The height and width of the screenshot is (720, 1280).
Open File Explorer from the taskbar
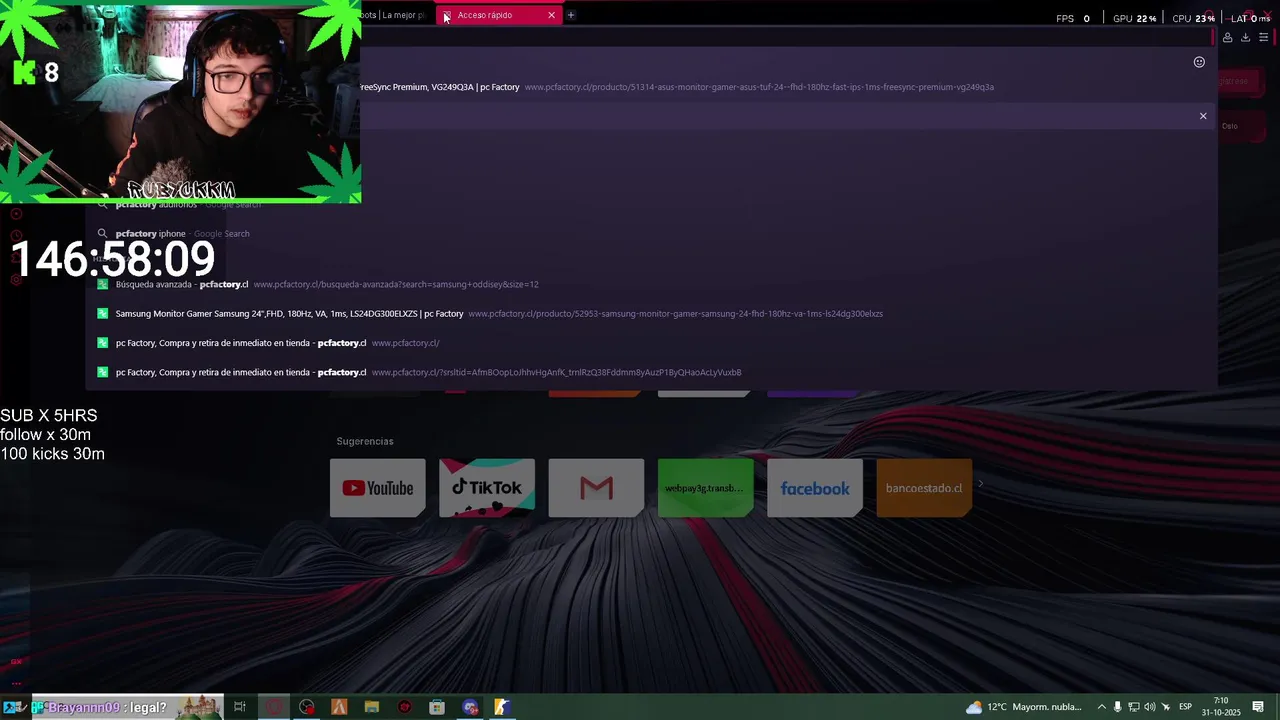coord(372,707)
